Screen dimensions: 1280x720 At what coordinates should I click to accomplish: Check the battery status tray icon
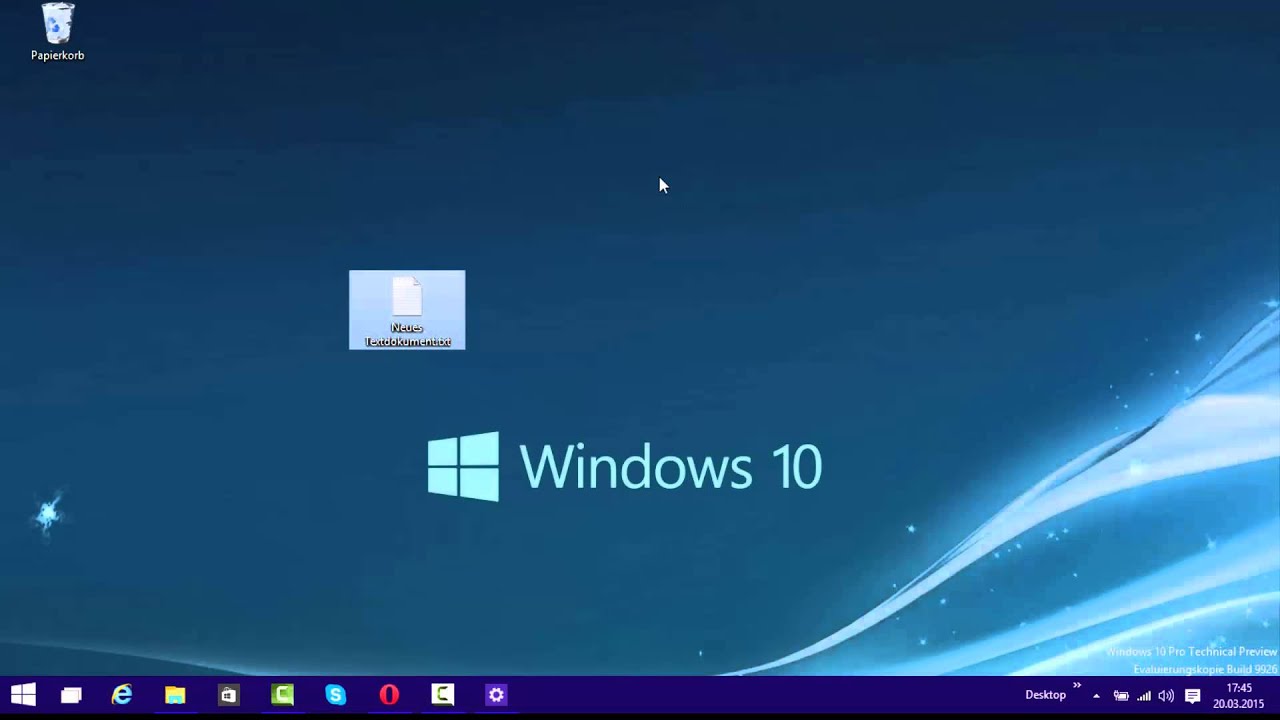1121,696
